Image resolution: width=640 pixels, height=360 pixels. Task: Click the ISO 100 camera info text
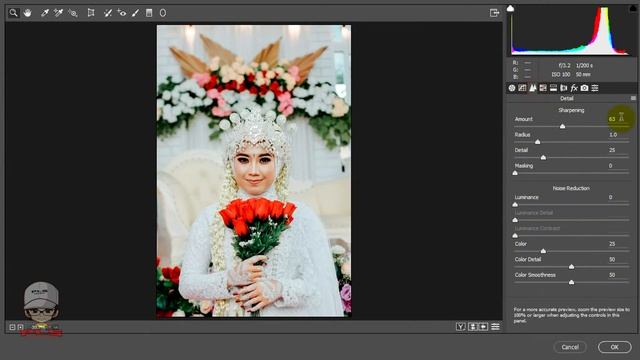[560, 74]
